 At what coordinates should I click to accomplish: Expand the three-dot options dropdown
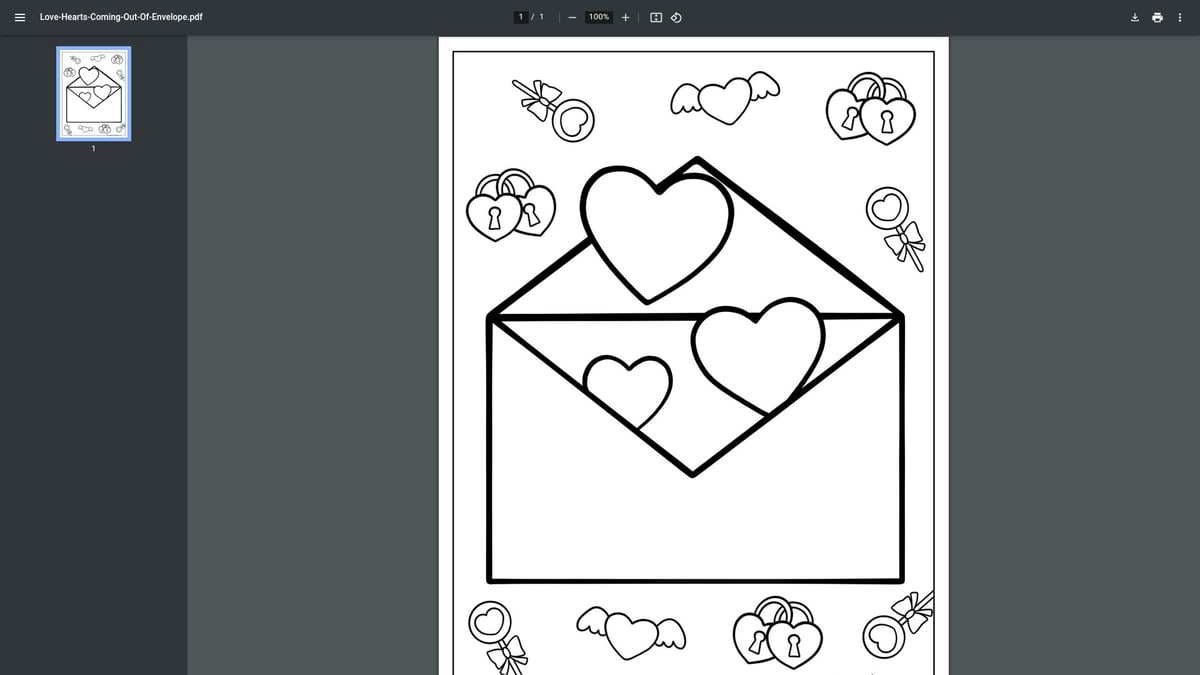point(1180,17)
